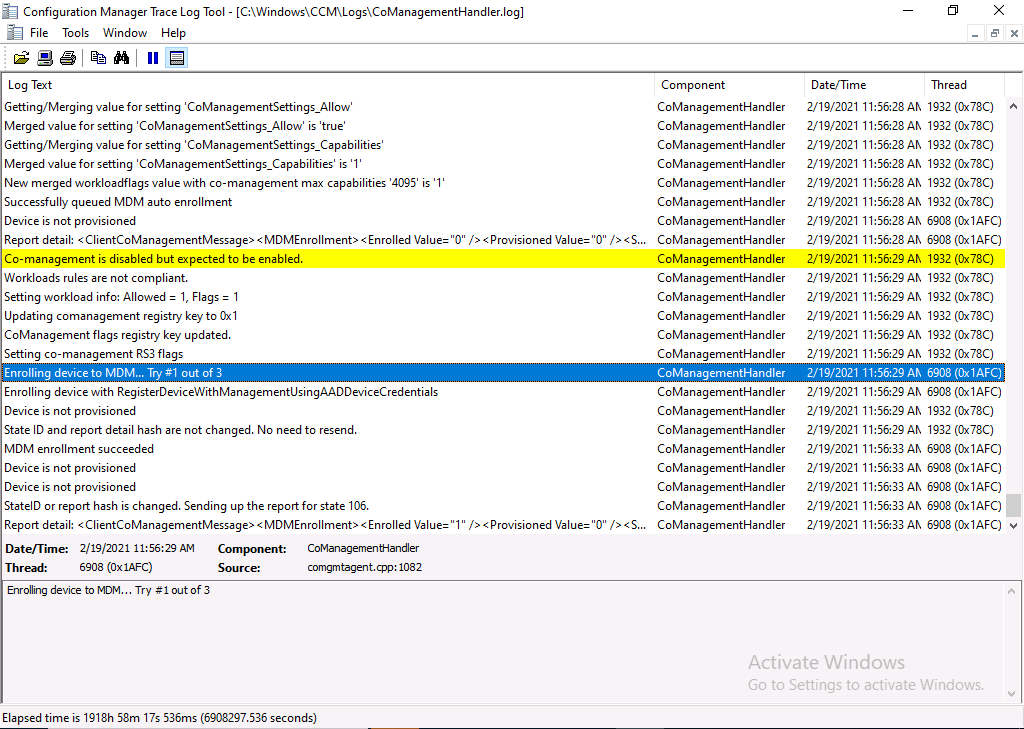Click Component value in the detail pane
Viewport: 1024px width, 729px height.
(x=363, y=549)
